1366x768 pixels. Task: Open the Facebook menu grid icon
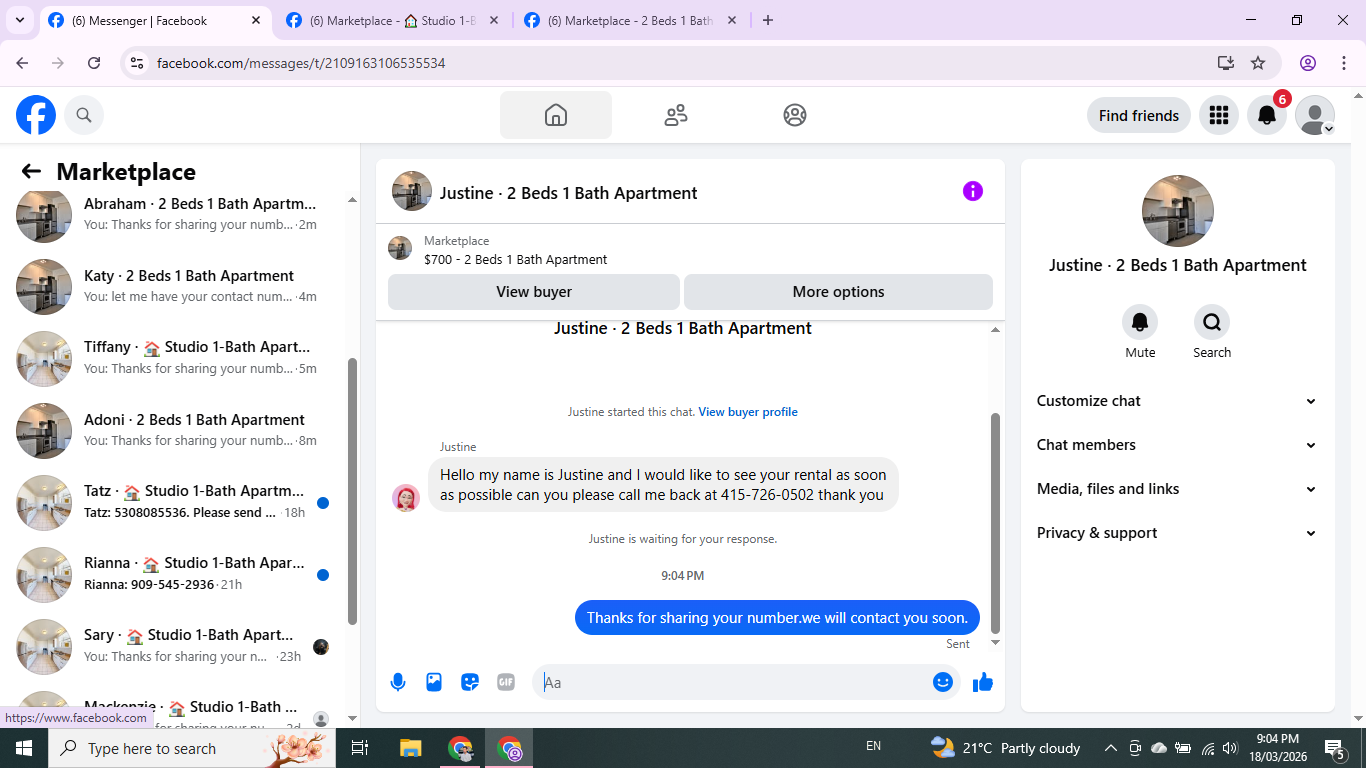coord(1218,115)
